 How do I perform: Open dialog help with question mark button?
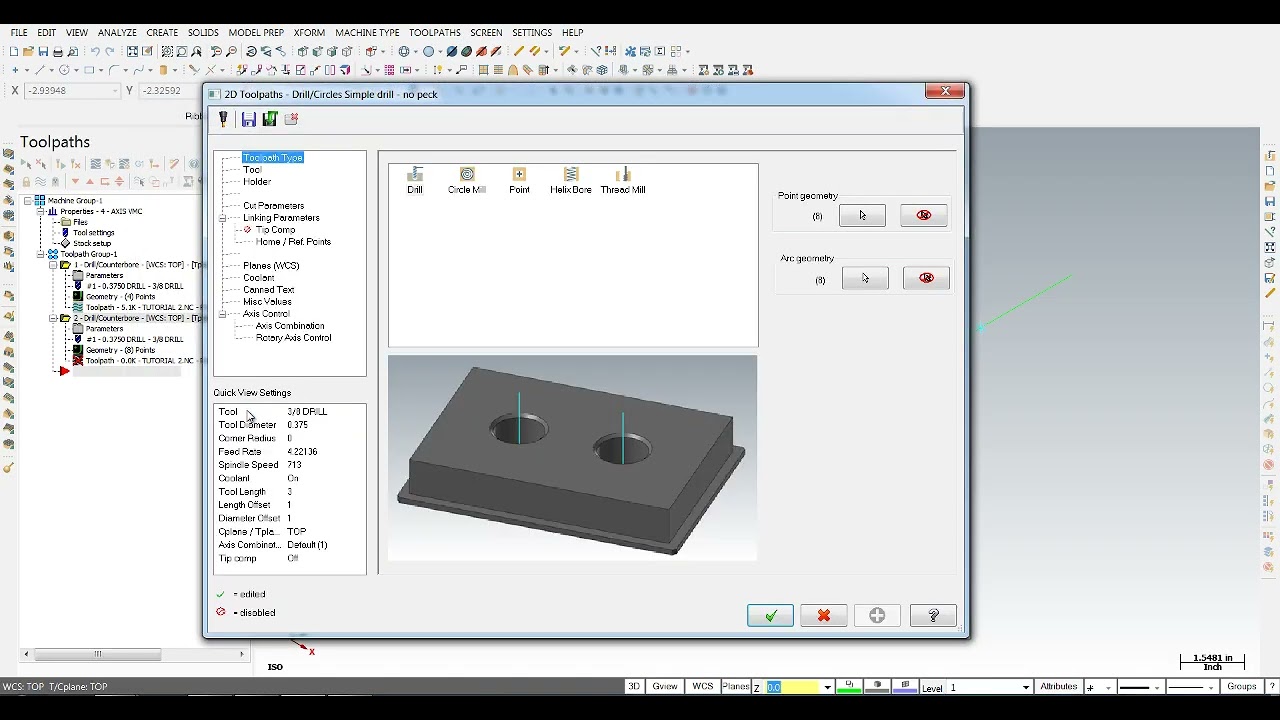coord(933,616)
